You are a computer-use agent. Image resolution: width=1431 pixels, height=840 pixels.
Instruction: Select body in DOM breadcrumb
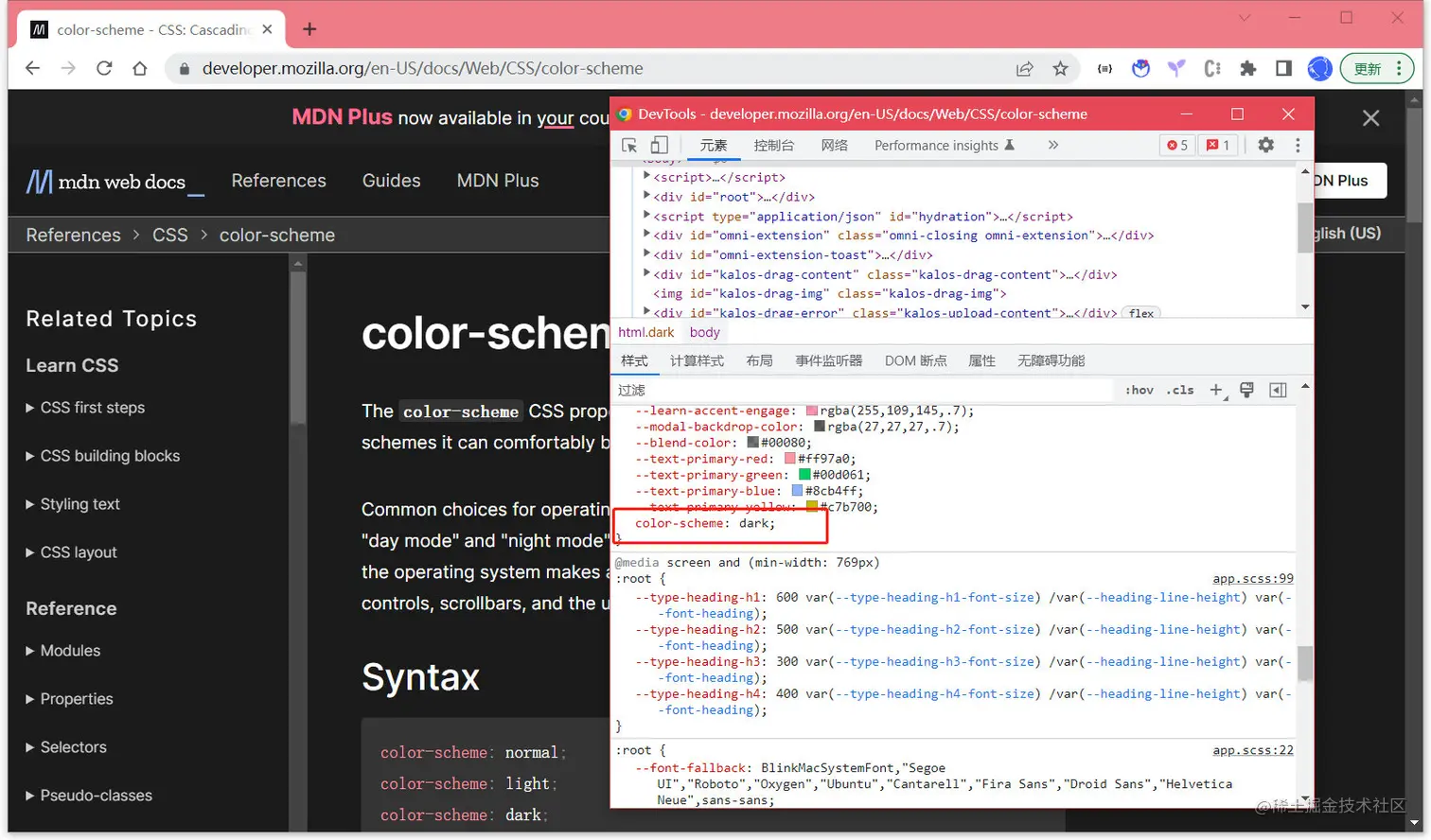[704, 332]
